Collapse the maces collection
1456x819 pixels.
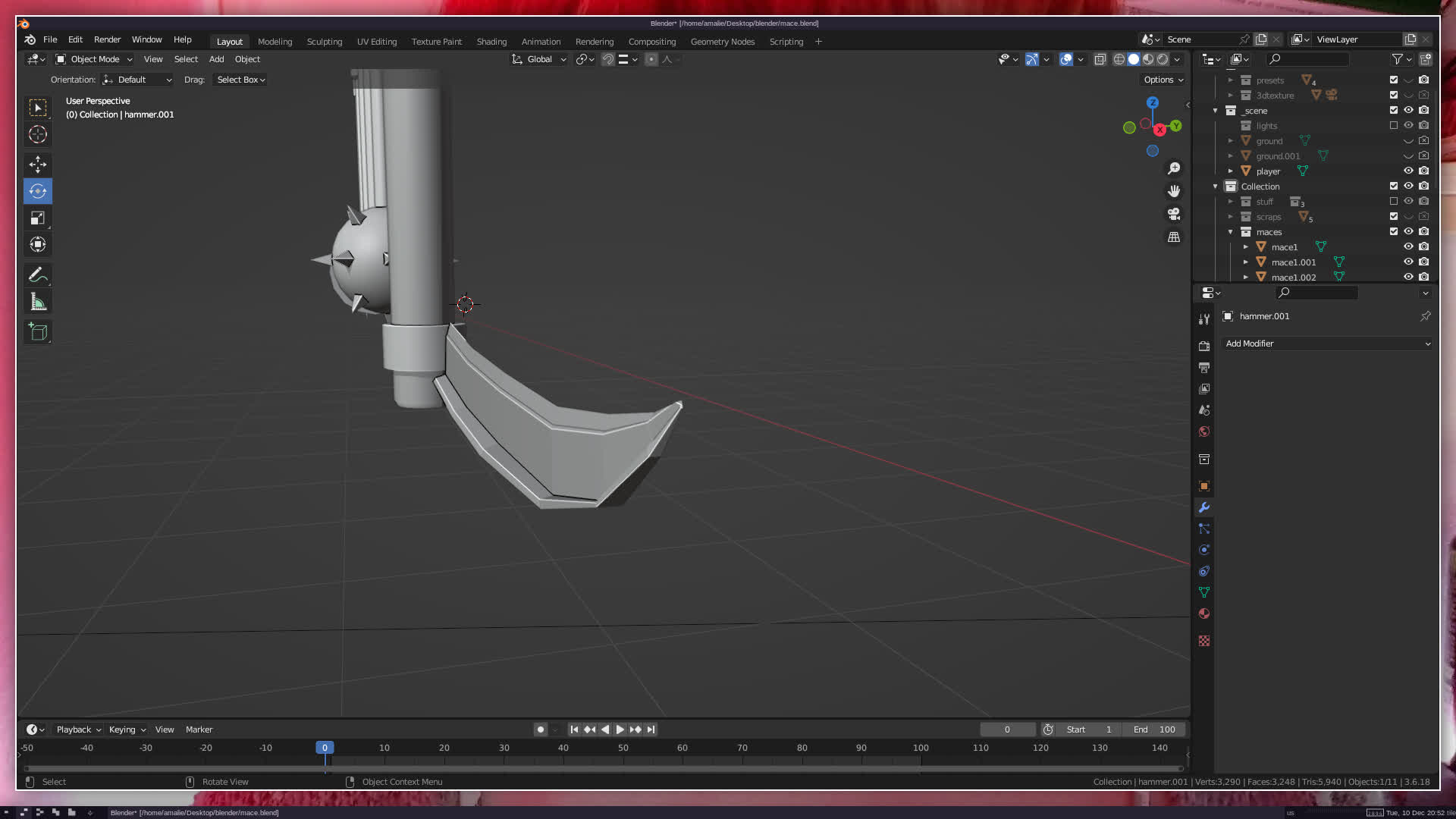click(1230, 231)
